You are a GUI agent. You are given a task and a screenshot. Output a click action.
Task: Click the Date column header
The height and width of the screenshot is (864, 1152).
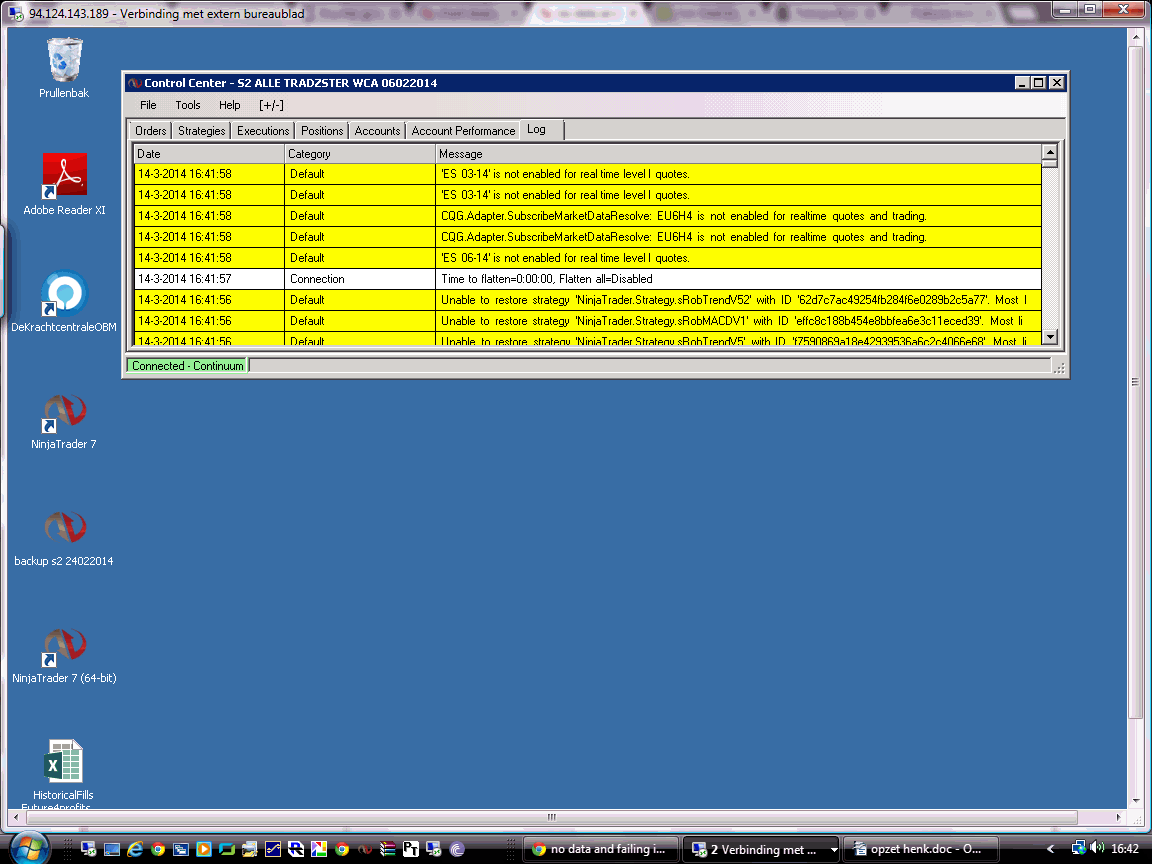point(209,154)
